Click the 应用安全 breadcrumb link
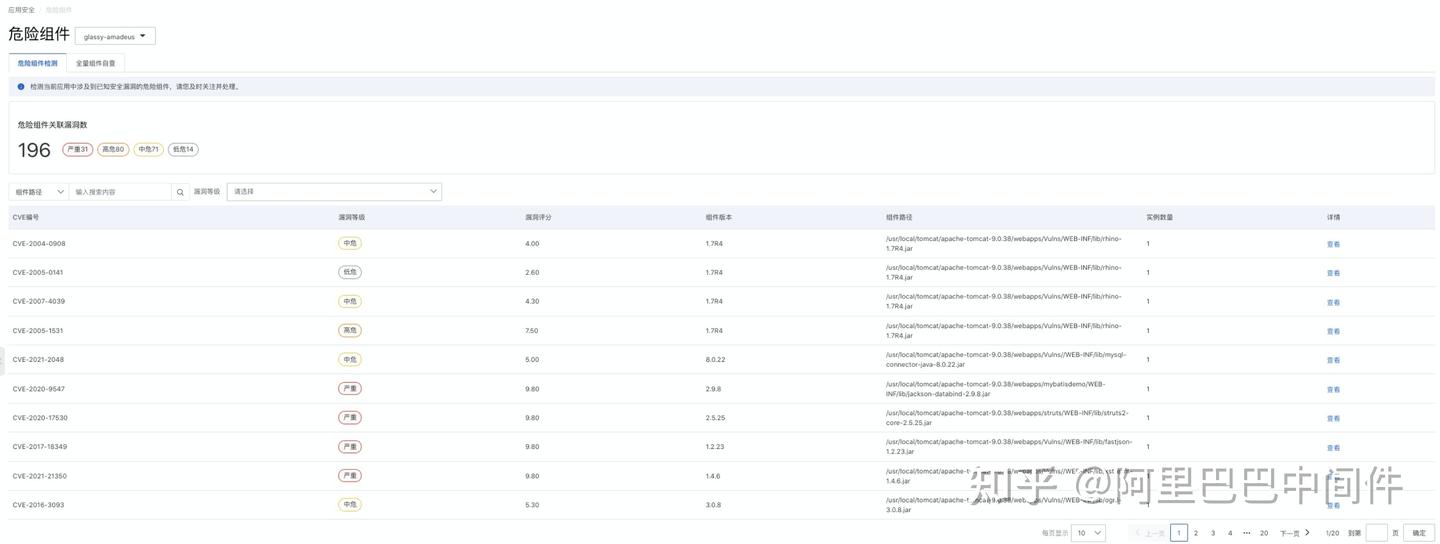The width and height of the screenshot is (1440, 544). tap(21, 10)
